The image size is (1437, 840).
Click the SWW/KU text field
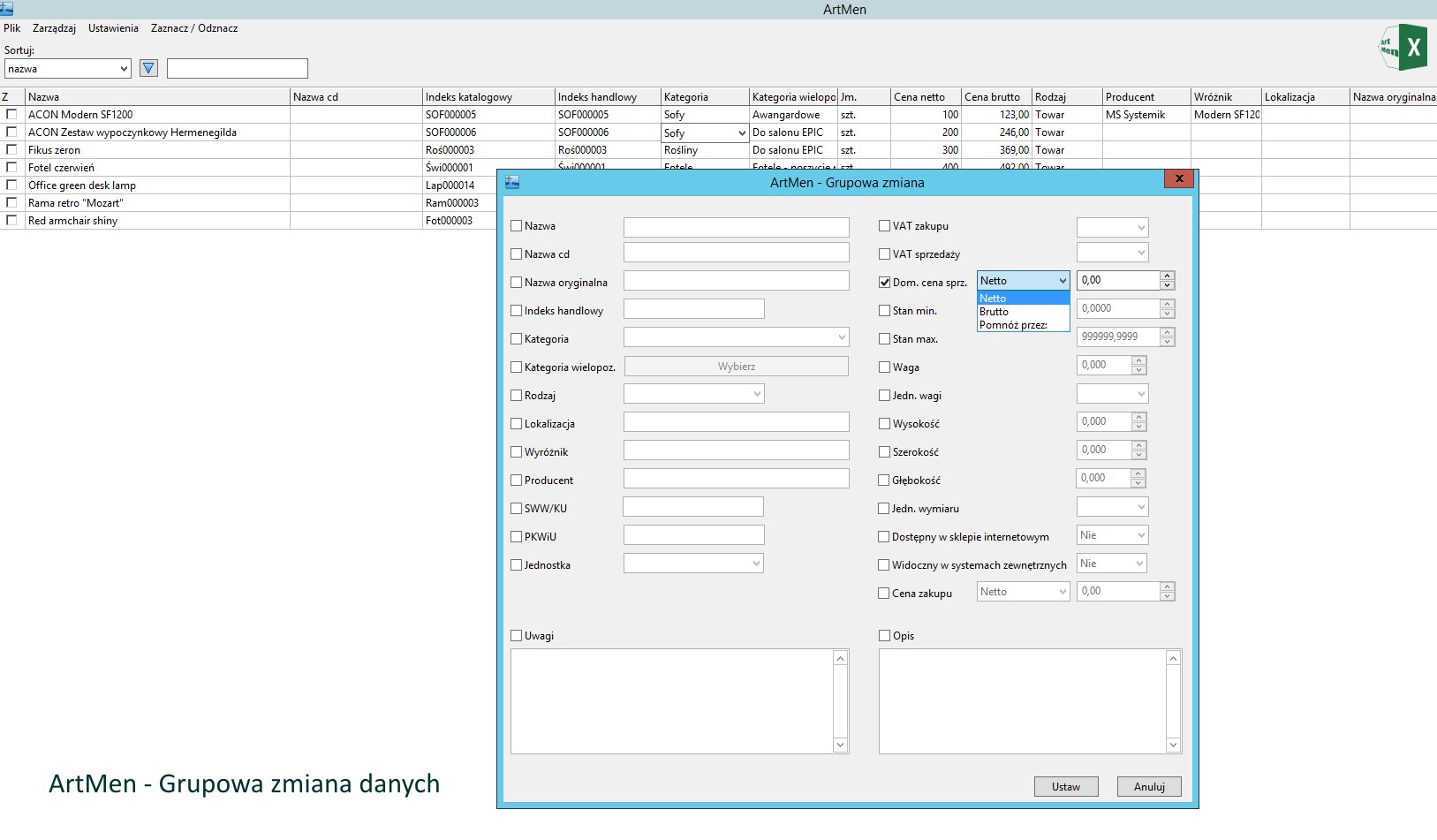(693, 507)
